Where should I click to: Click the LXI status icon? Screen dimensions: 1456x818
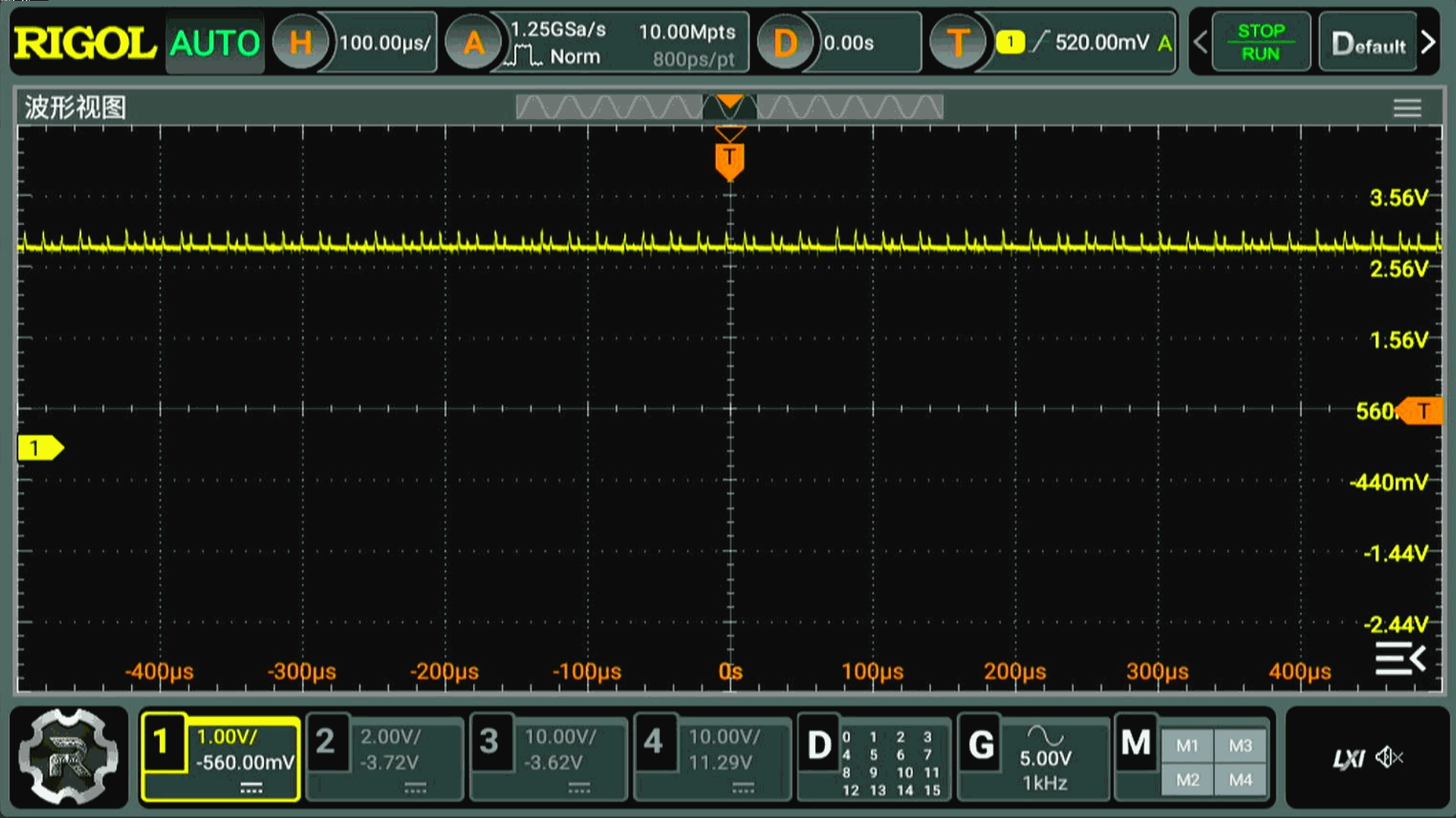tap(1348, 758)
